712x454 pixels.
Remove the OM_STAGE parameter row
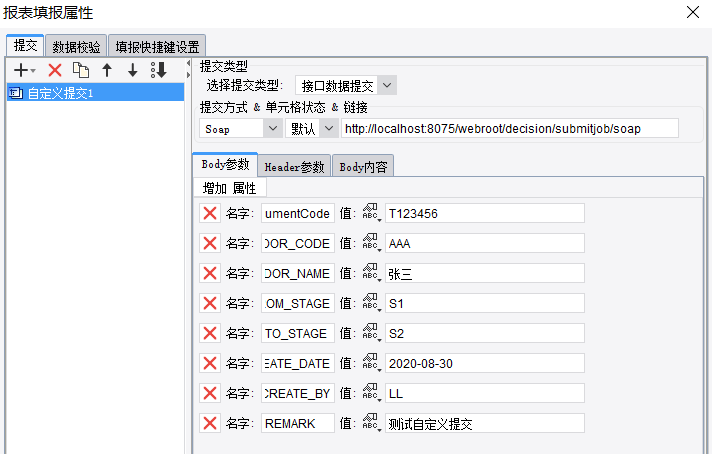pyautogui.click(x=210, y=303)
